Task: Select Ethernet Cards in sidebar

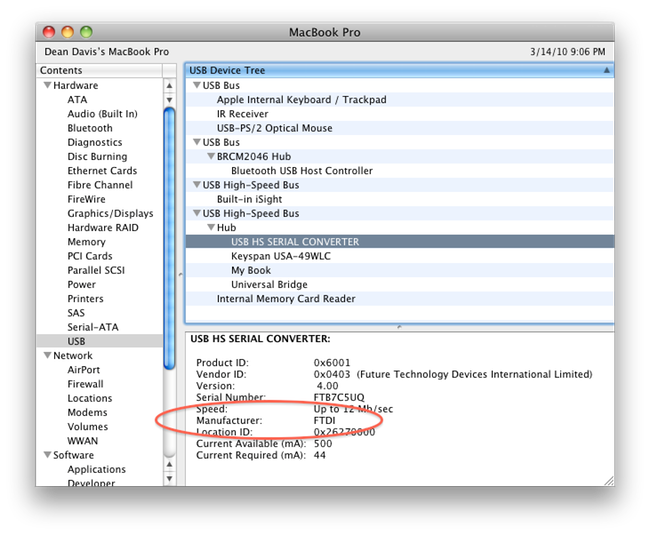Action: pos(102,171)
